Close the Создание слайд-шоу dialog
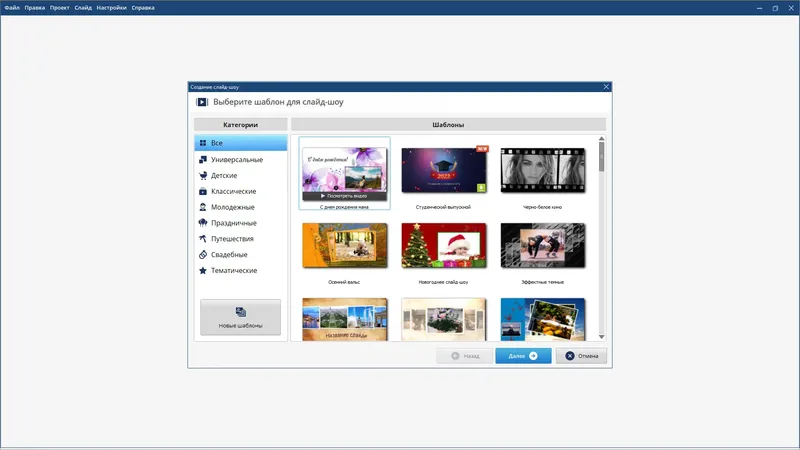The height and width of the screenshot is (450, 800). (606, 87)
